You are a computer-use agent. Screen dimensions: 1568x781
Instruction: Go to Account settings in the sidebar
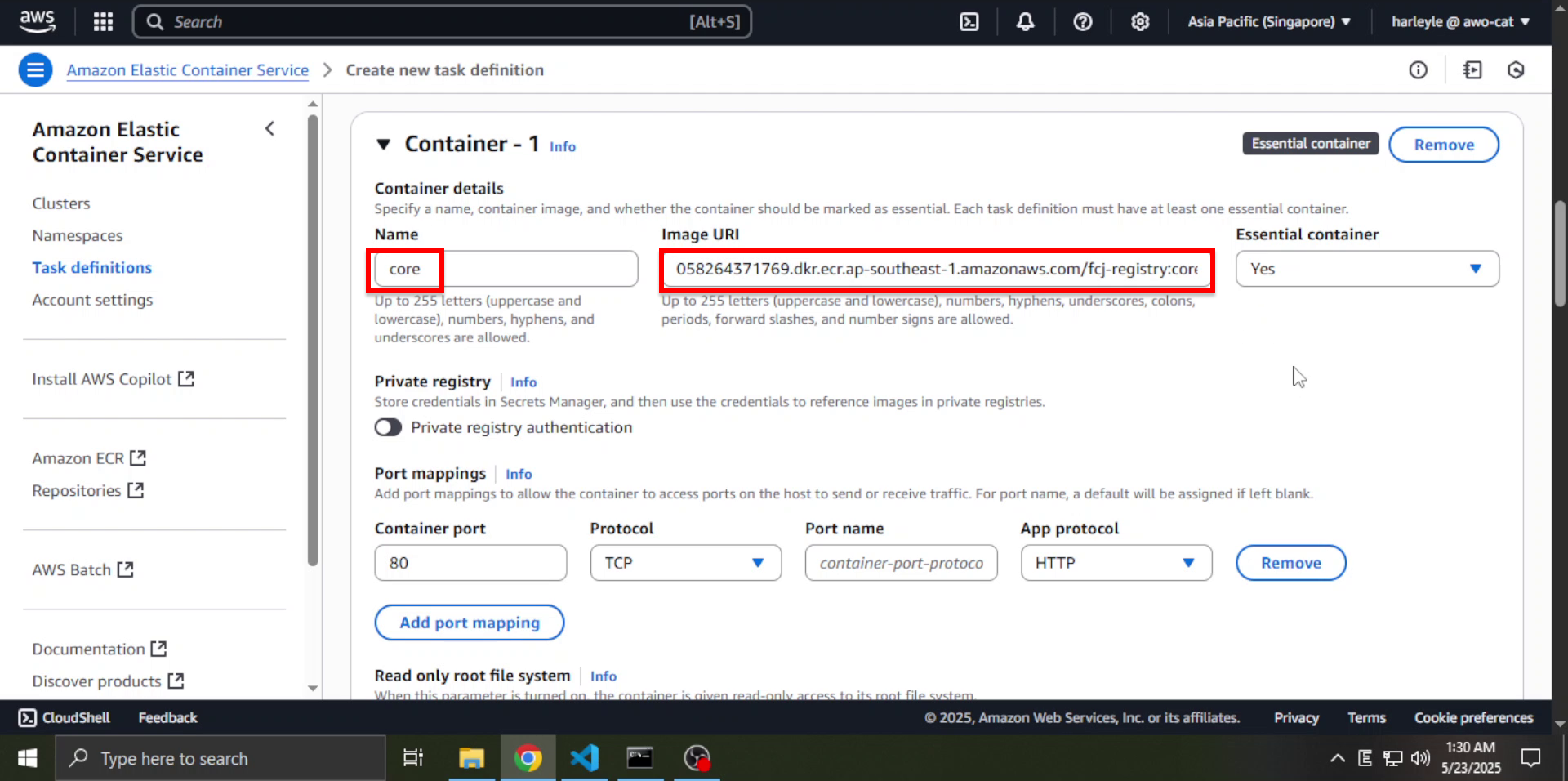92,300
